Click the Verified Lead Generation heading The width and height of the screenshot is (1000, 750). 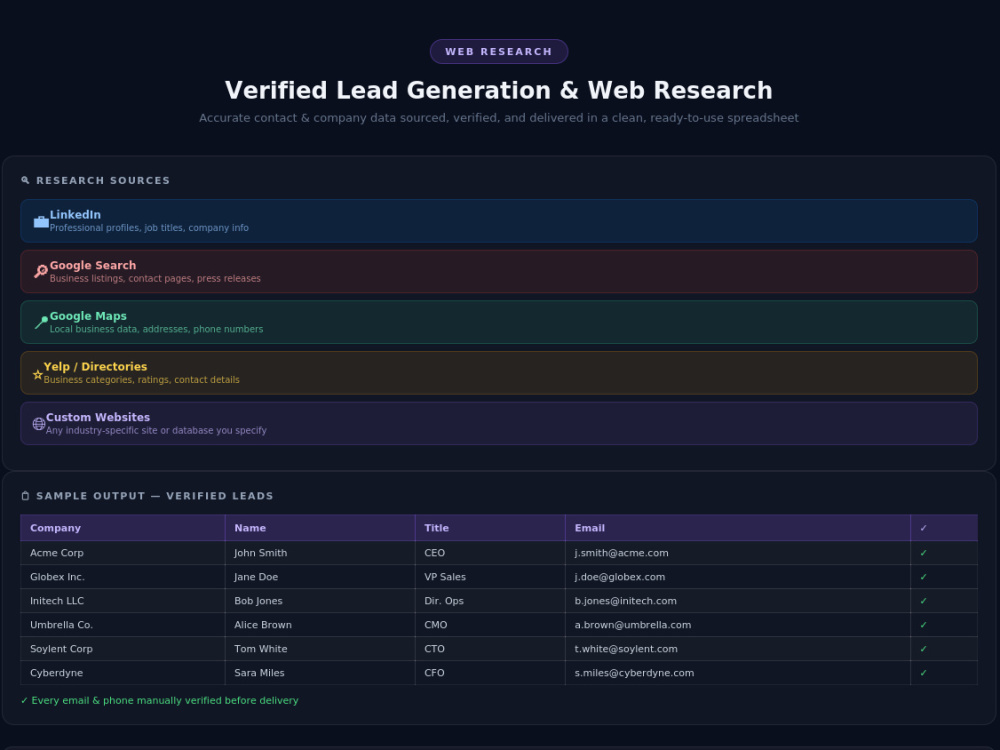499,91
